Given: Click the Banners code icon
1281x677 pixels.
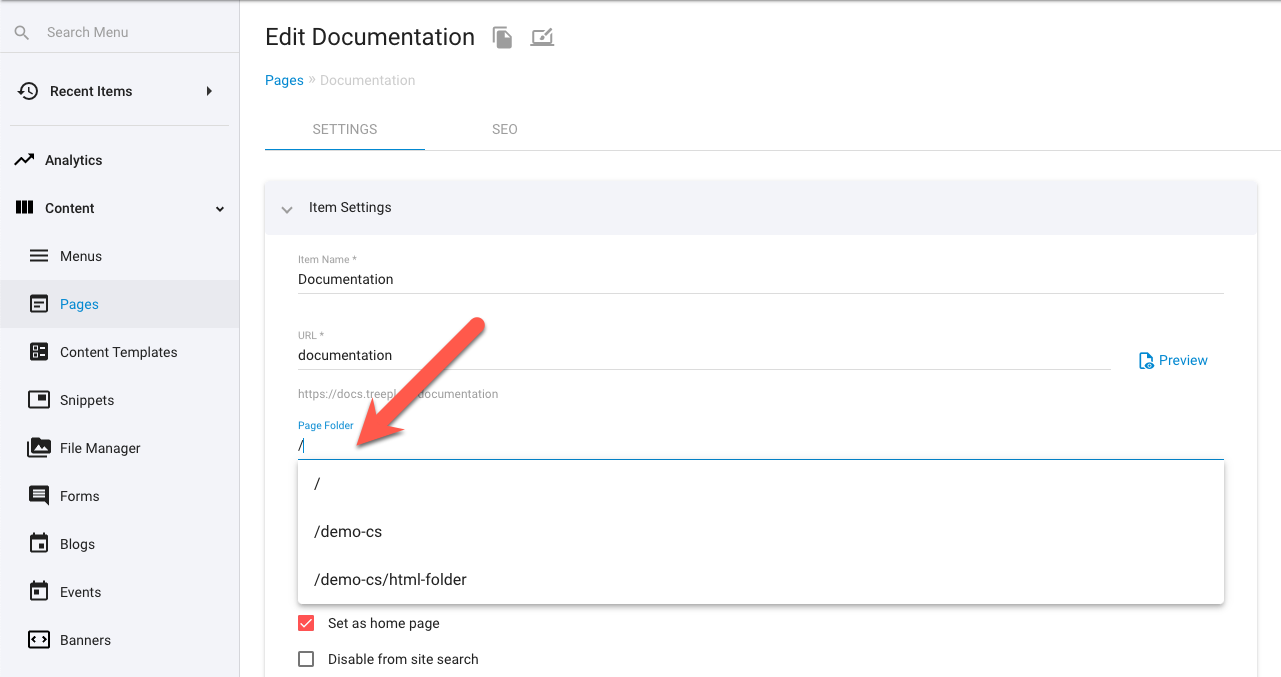Looking at the screenshot, I should pos(39,640).
